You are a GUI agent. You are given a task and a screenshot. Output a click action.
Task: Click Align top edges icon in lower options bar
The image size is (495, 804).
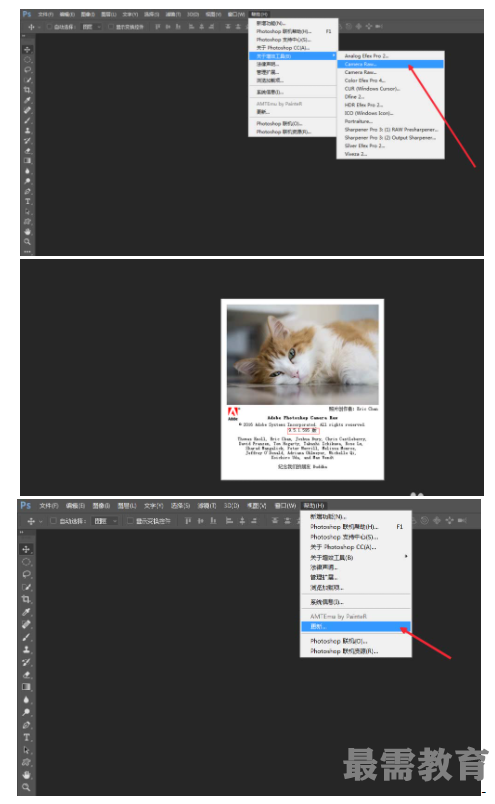coord(188,521)
